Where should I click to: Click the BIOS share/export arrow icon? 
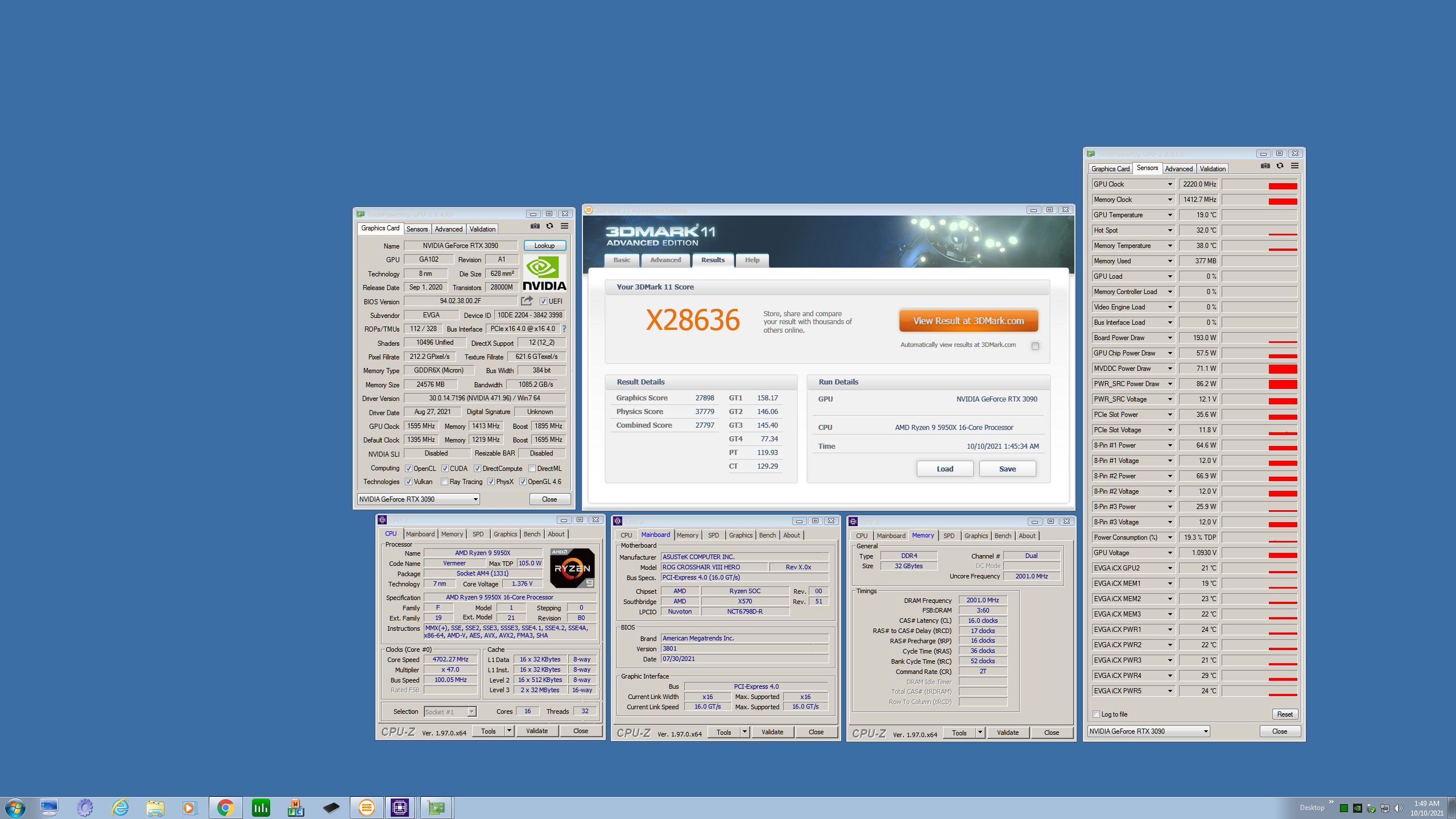tap(527, 301)
